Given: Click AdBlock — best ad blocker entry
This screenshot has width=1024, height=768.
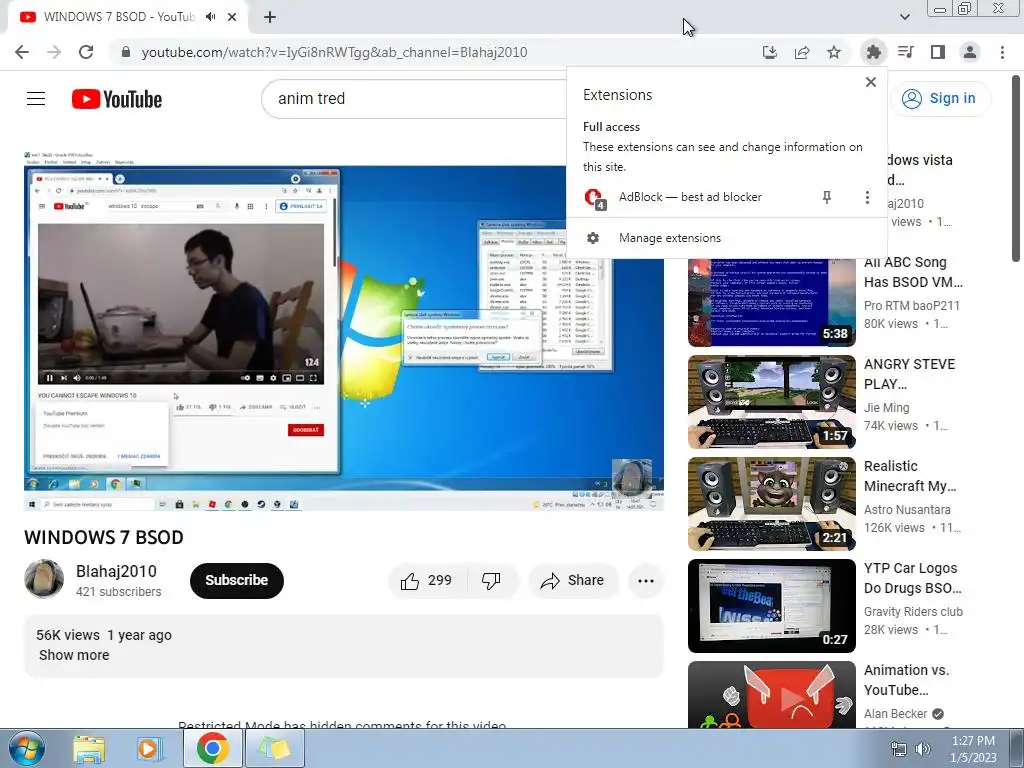Looking at the screenshot, I should click(x=690, y=197).
